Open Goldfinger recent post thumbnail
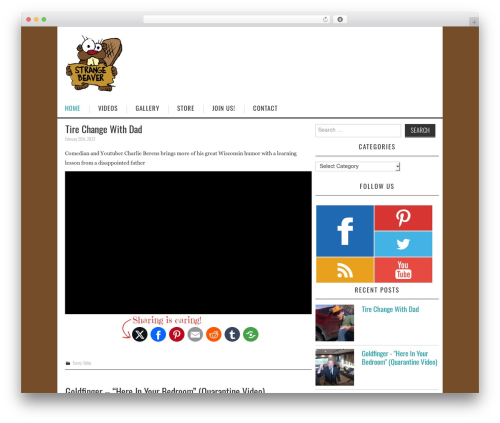 (x=335, y=367)
